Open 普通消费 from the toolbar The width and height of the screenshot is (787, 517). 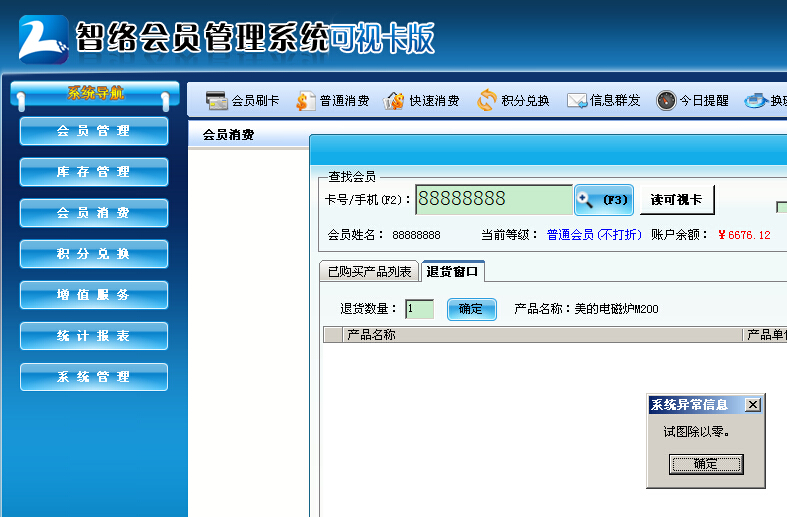pos(306,100)
